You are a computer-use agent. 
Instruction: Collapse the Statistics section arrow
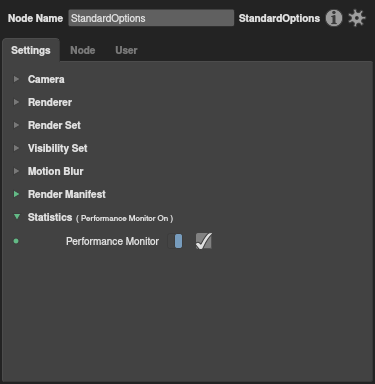[17, 217]
